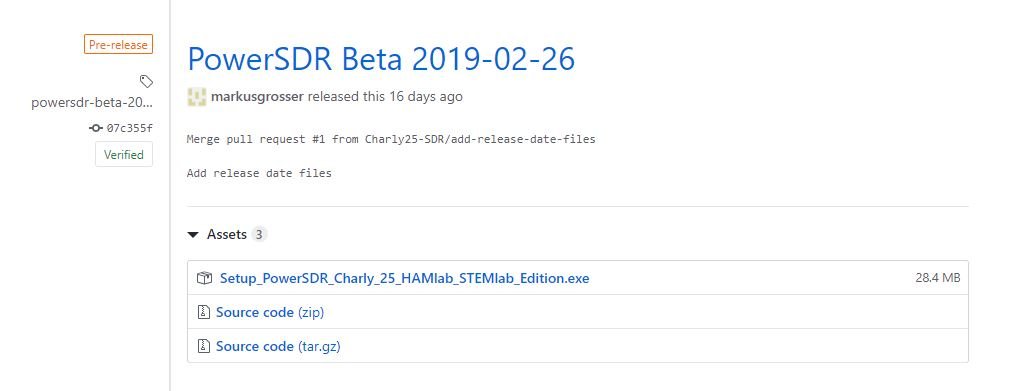
Task: Click the commit icon beside 07c355f
Action: (96, 128)
